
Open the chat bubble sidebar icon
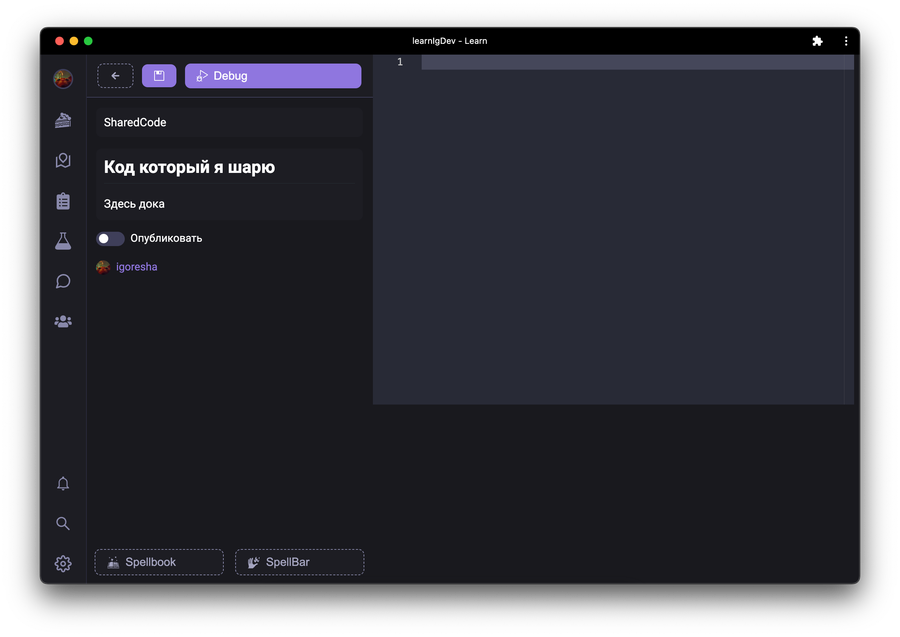[63, 281]
